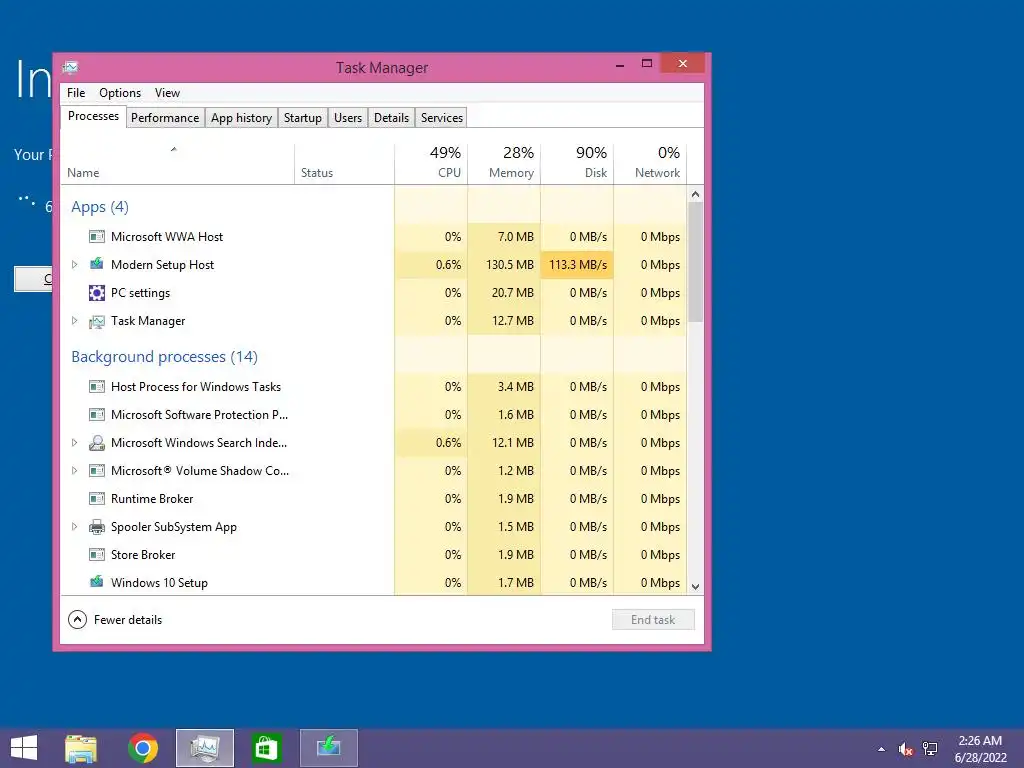
Task: Open the Windows Start button
Action: [24, 748]
